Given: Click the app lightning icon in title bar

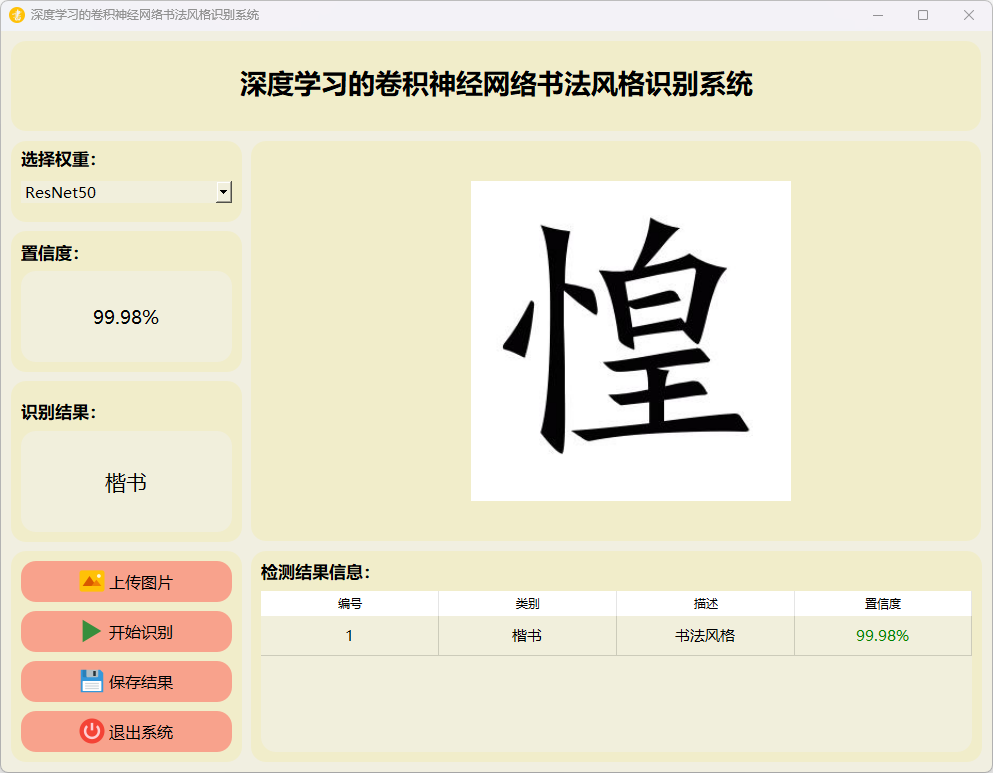Looking at the screenshot, I should pyautogui.click(x=16, y=15).
